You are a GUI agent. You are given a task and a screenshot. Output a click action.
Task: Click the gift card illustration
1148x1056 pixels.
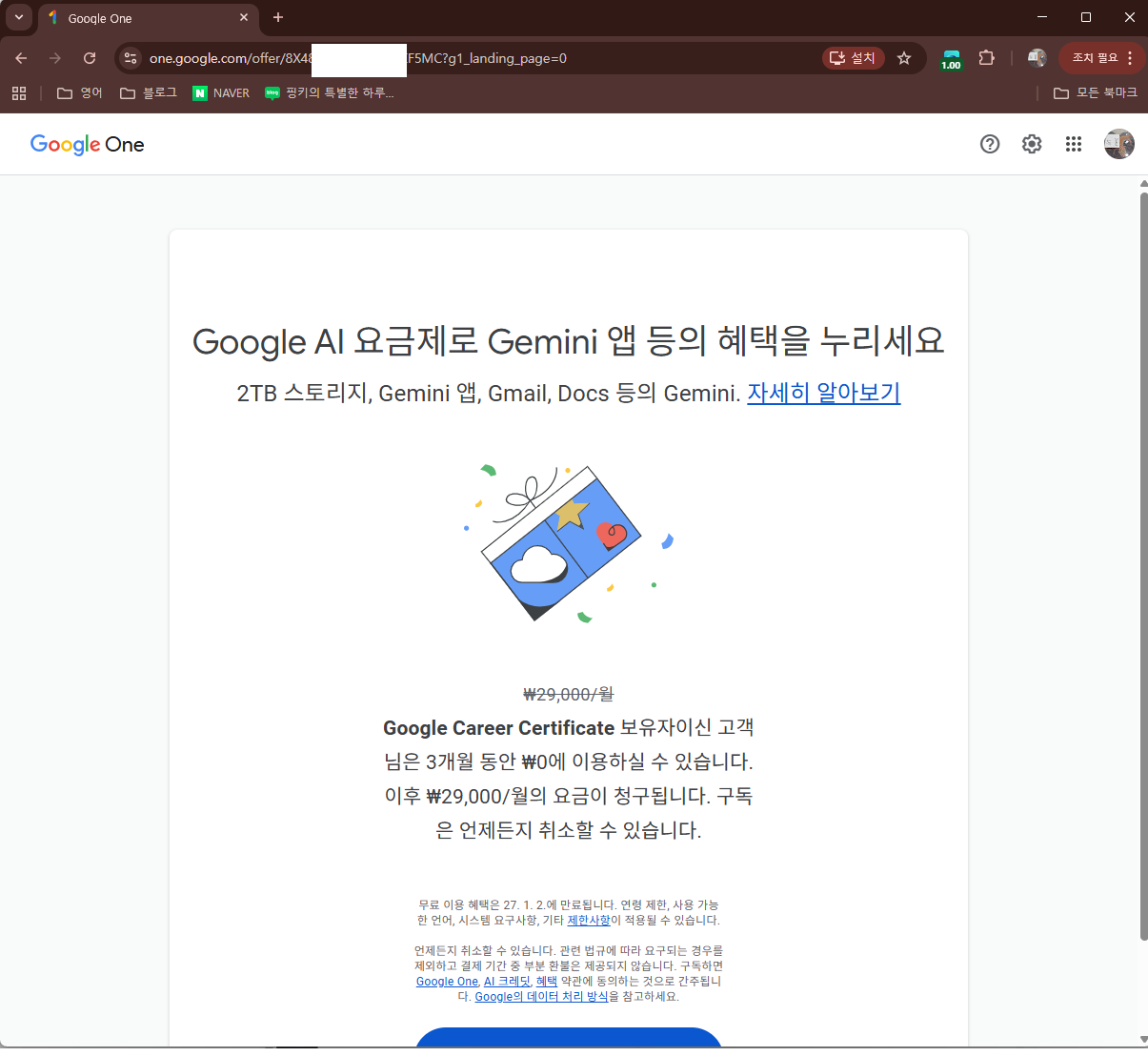click(x=569, y=543)
